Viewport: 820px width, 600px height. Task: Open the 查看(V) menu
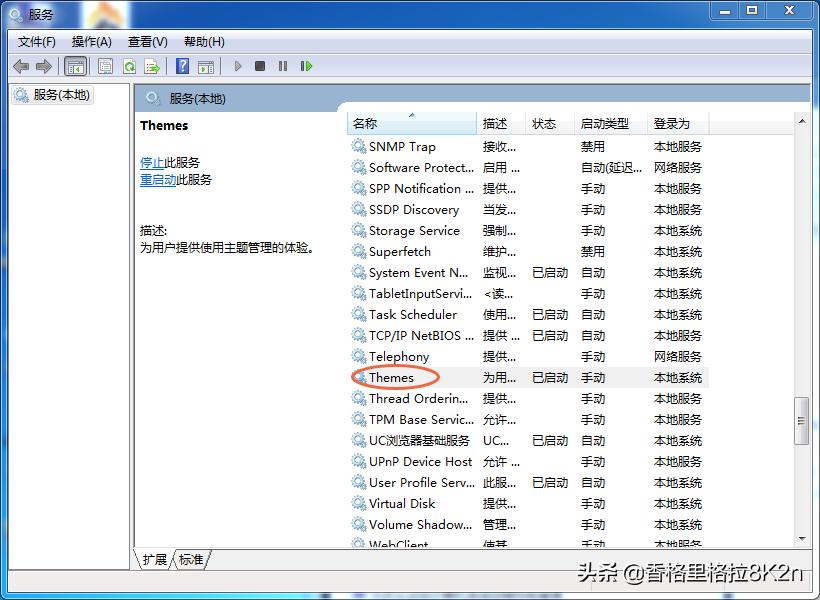coord(146,41)
